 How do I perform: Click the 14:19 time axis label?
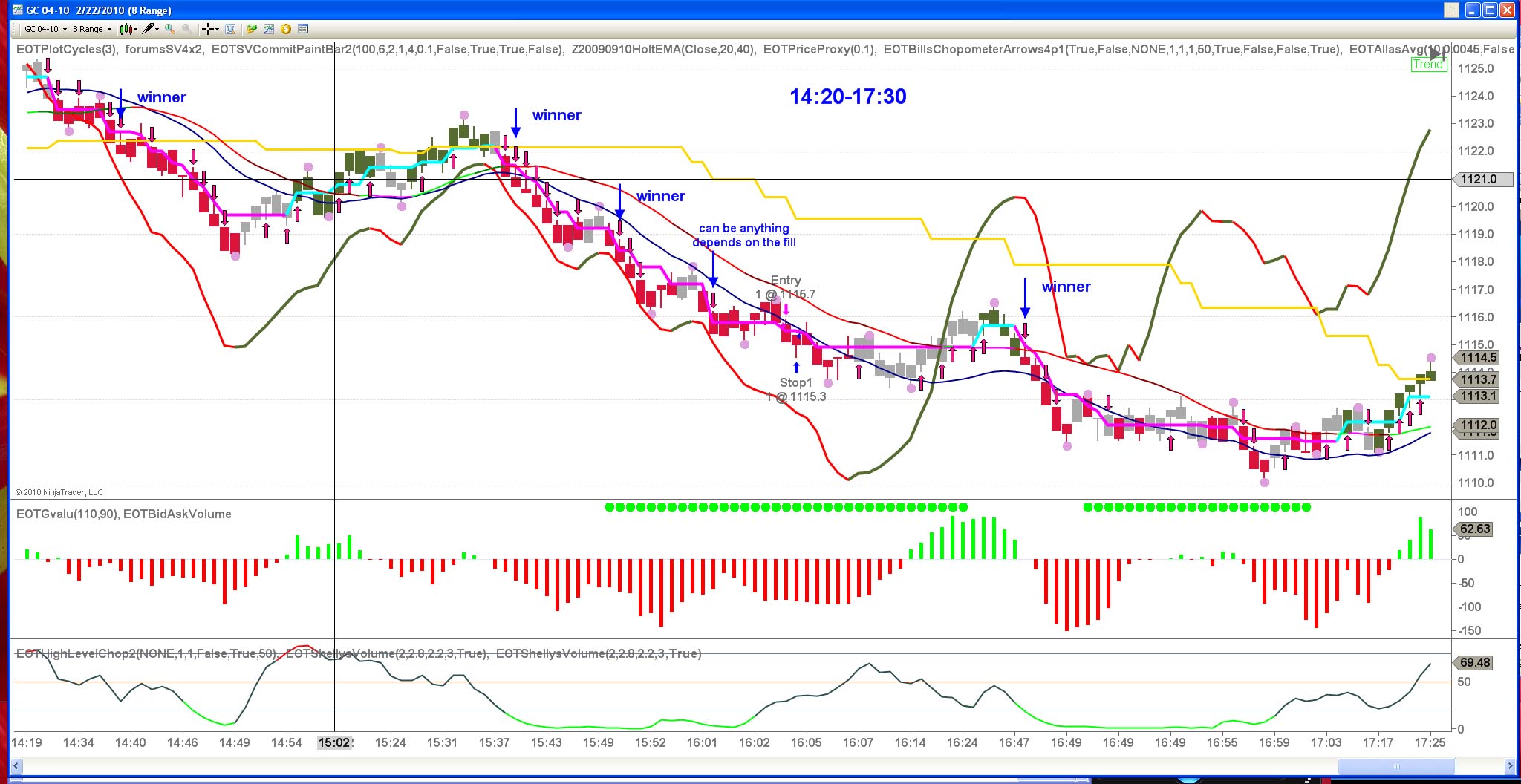tap(27, 742)
